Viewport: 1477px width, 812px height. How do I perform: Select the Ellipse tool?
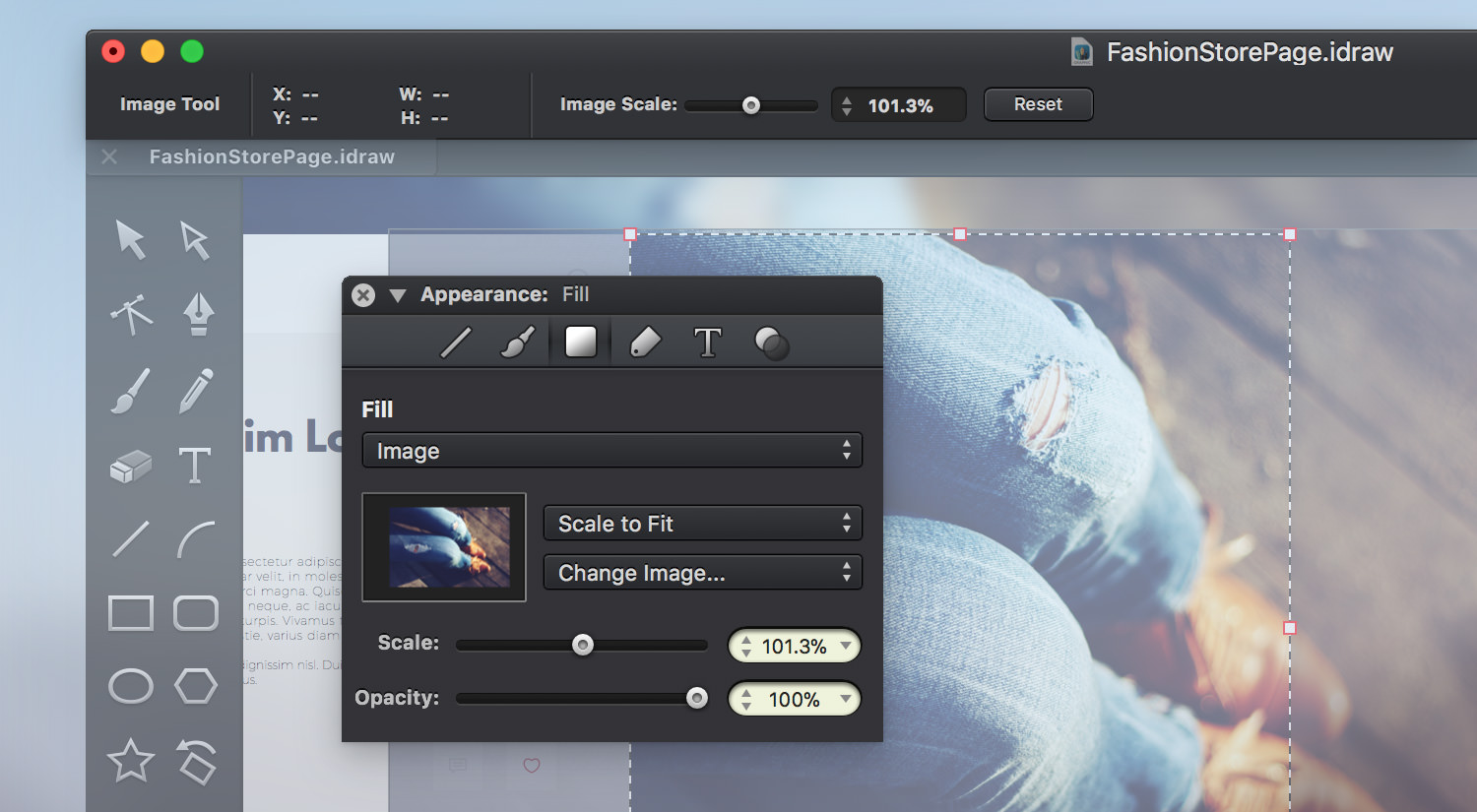(131, 686)
